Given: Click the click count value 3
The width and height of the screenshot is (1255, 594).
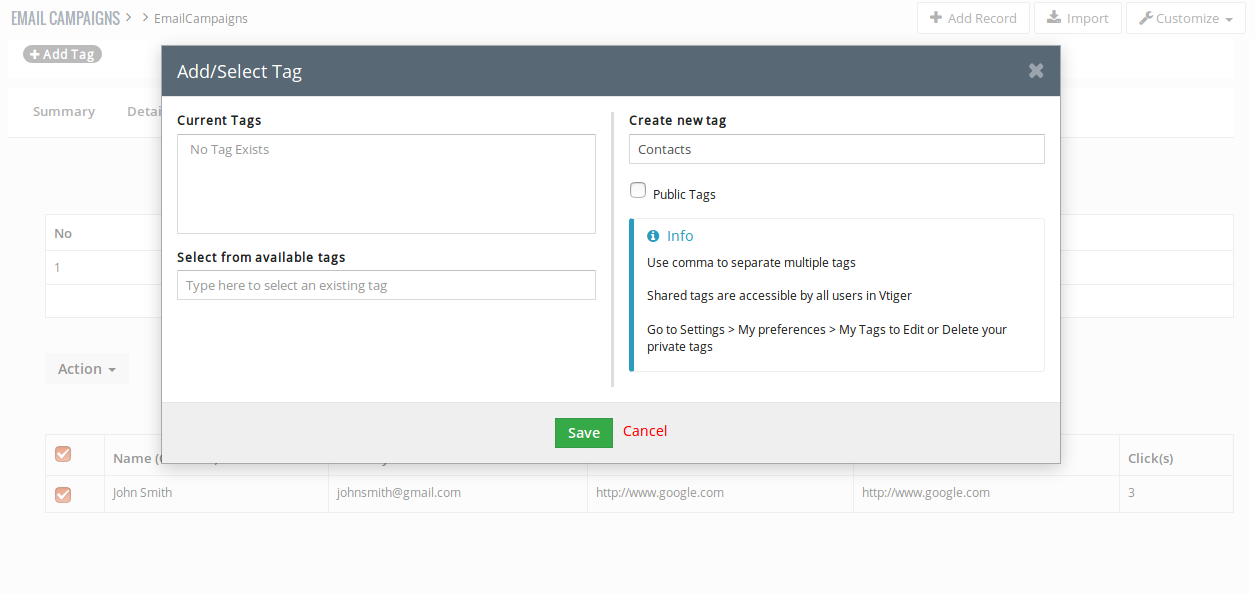Looking at the screenshot, I should click(1132, 493).
